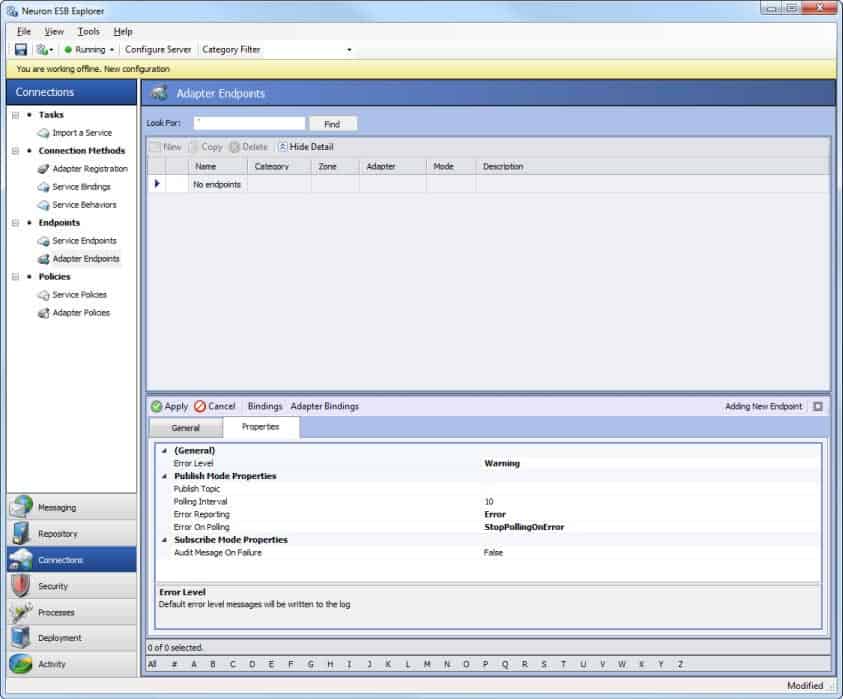
Task: Sort by the Name column header
Action: coord(217,167)
